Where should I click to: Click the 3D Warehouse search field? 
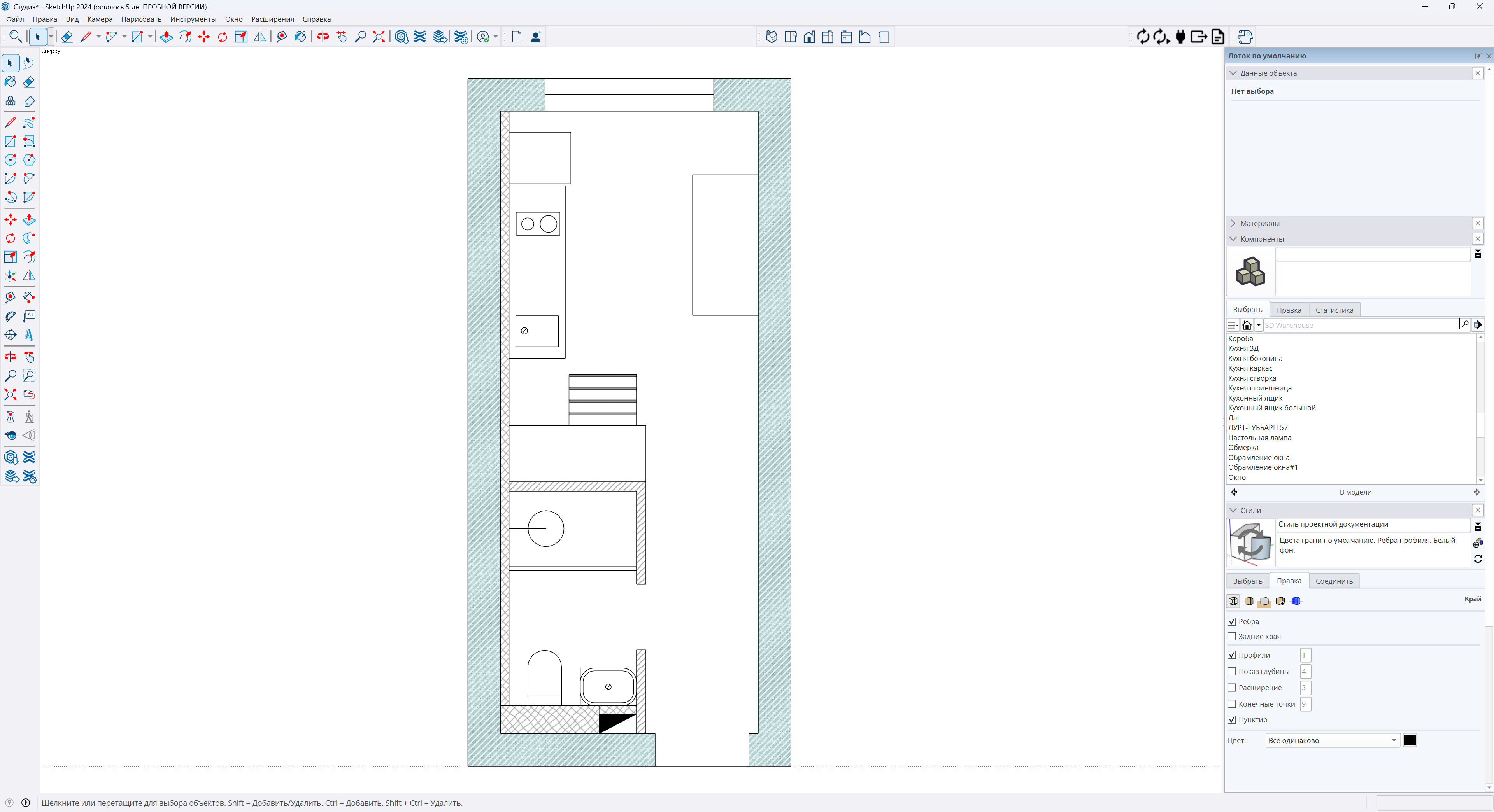coord(1360,325)
